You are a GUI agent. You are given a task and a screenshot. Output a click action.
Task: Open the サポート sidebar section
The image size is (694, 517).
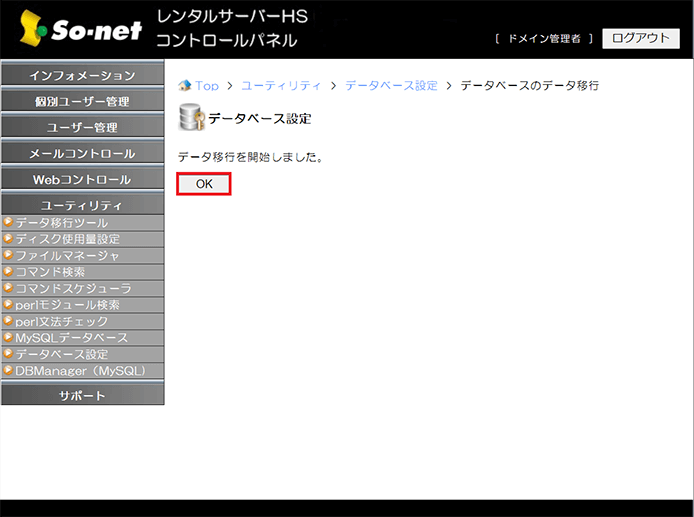click(x=82, y=396)
